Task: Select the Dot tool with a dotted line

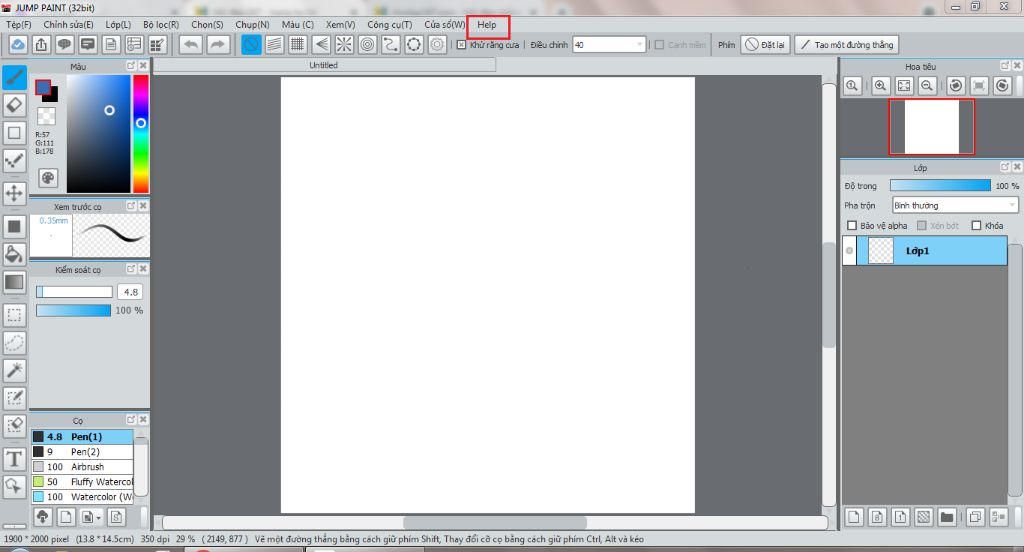Action: coord(14,161)
